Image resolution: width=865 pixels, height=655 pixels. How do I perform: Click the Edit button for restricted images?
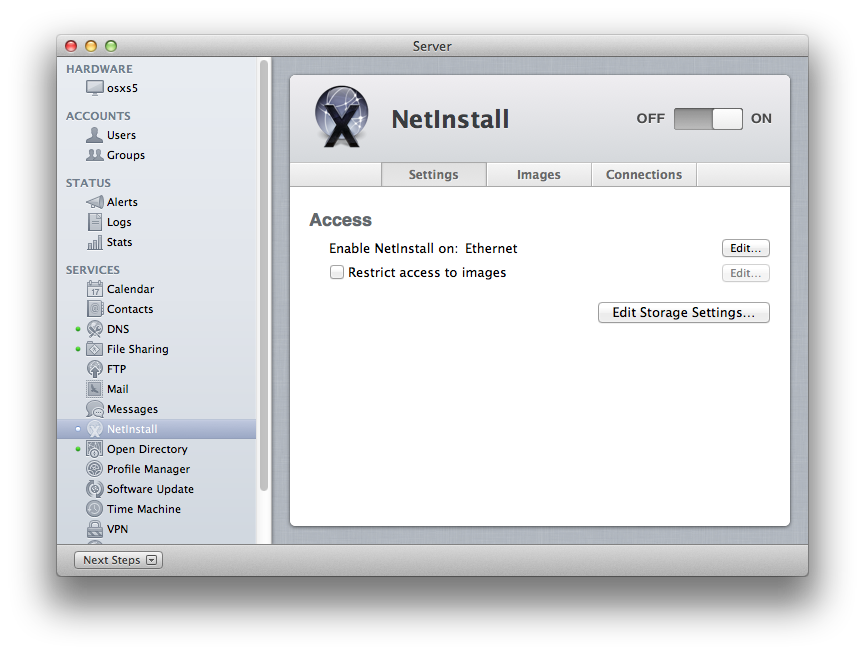(x=745, y=273)
